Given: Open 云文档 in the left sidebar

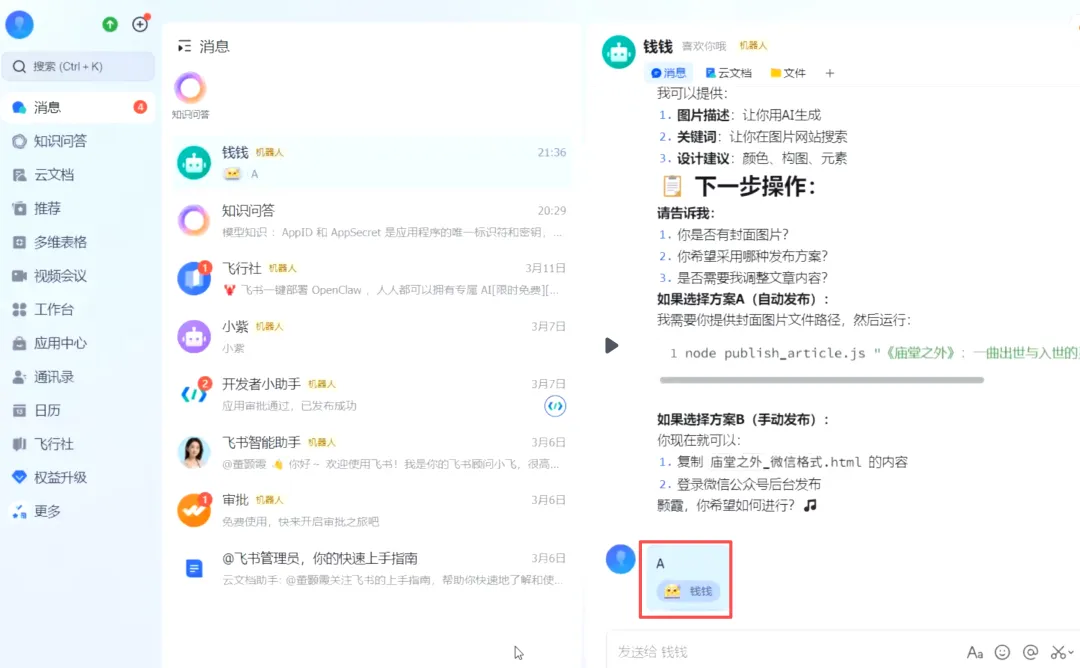Looking at the screenshot, I should point(78,175).
